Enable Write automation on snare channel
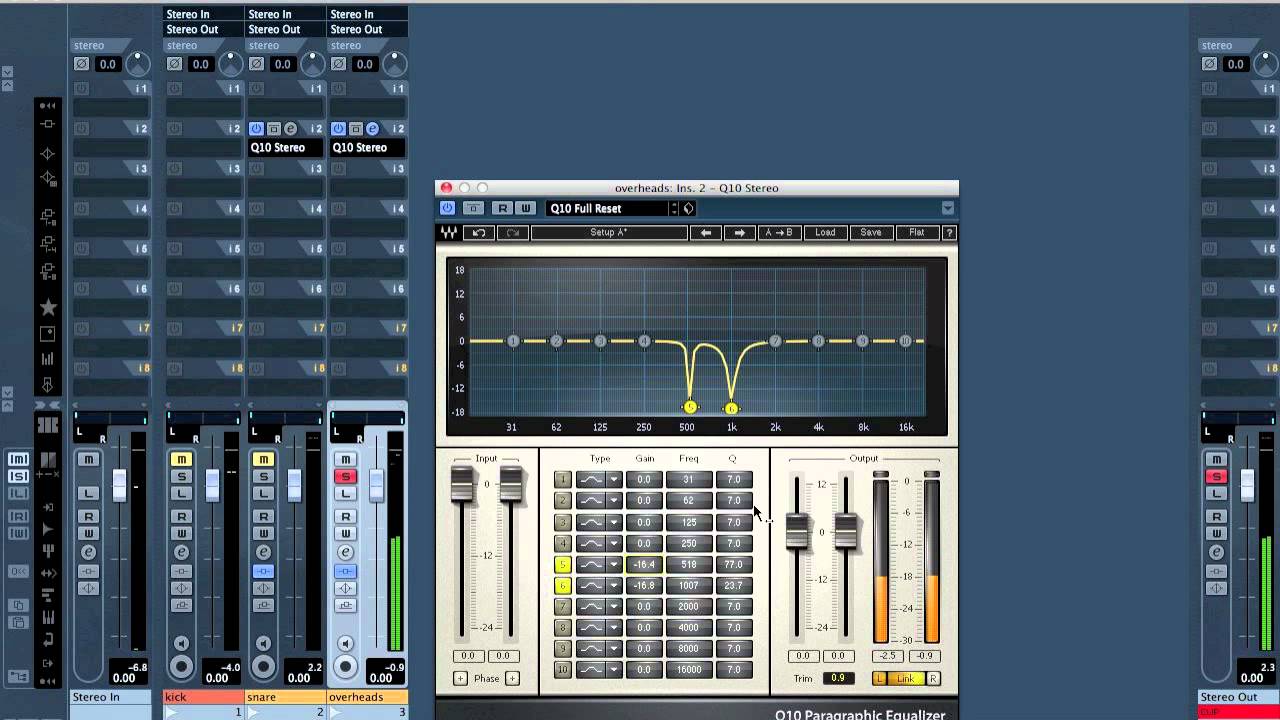The image size is (1280, 720). (263, 533)
